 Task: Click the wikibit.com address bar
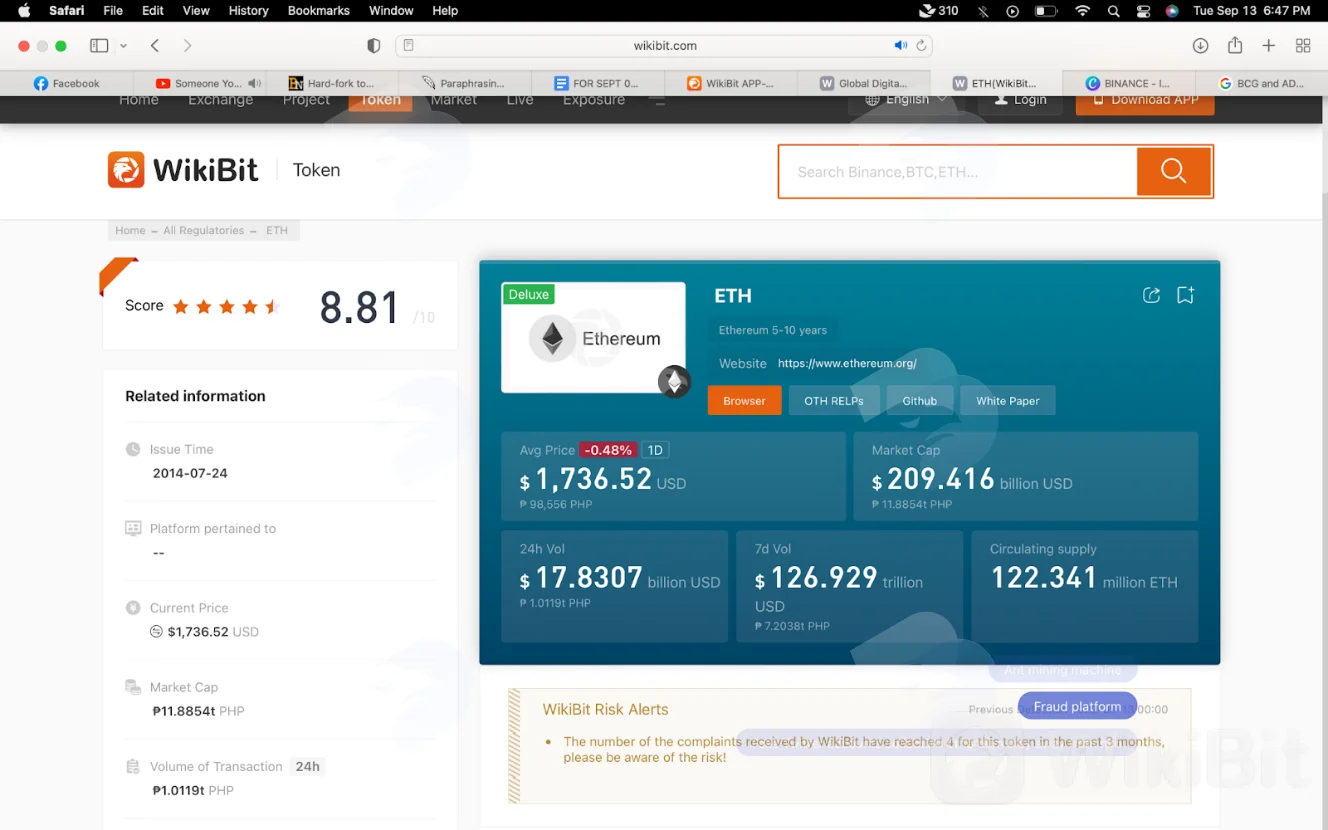(665, 45)
